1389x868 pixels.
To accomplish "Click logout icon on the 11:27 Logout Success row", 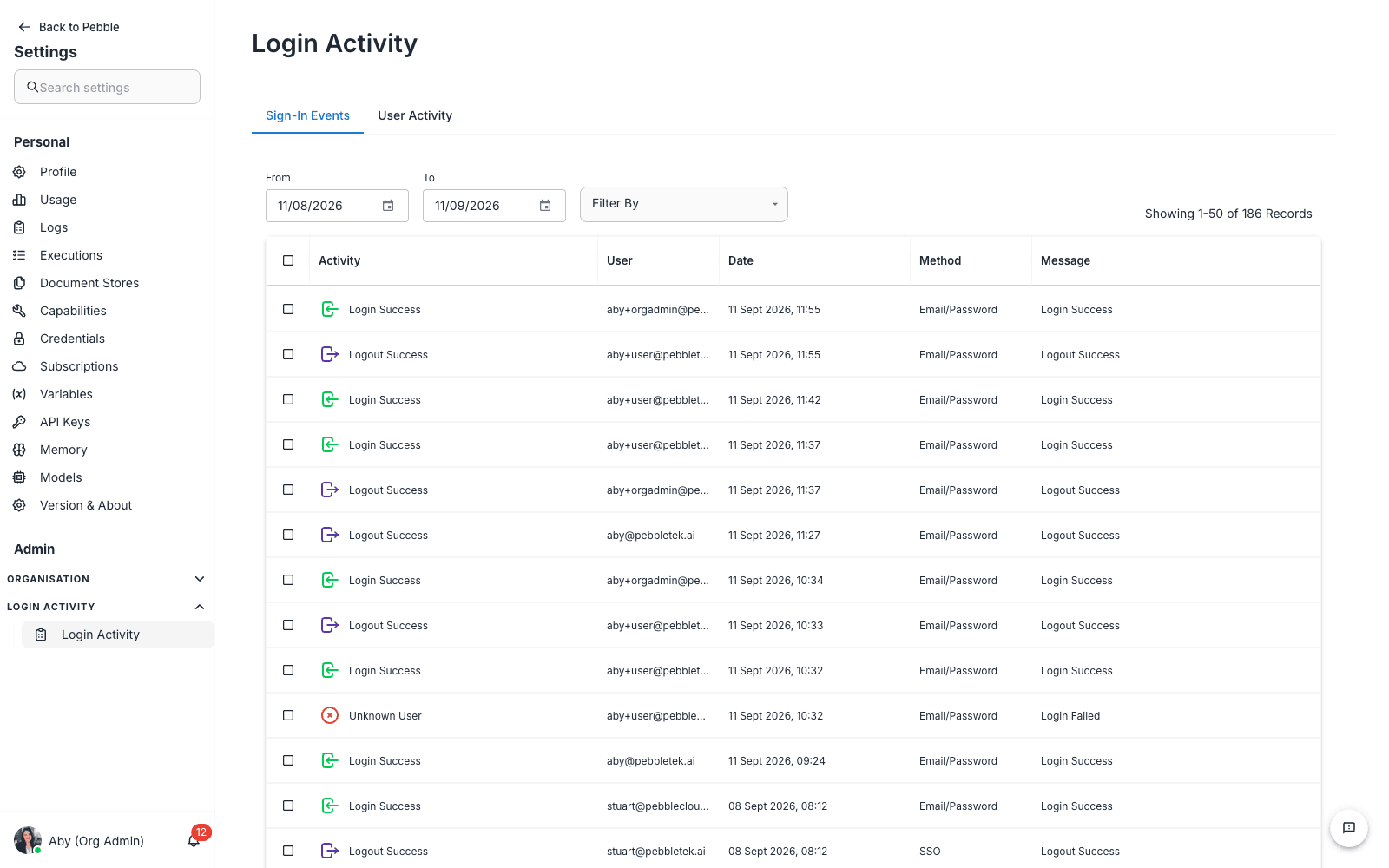I will 330,535.
